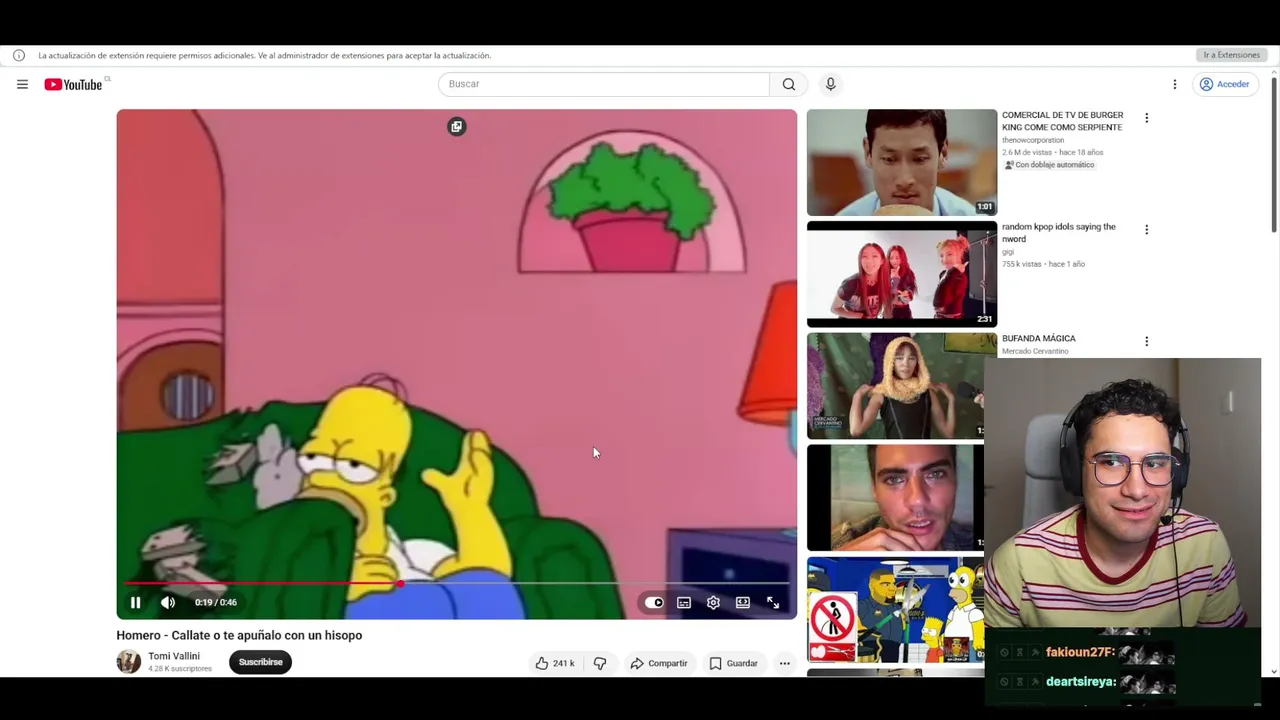Seek on the red video progress bar

tap(457, 583)
